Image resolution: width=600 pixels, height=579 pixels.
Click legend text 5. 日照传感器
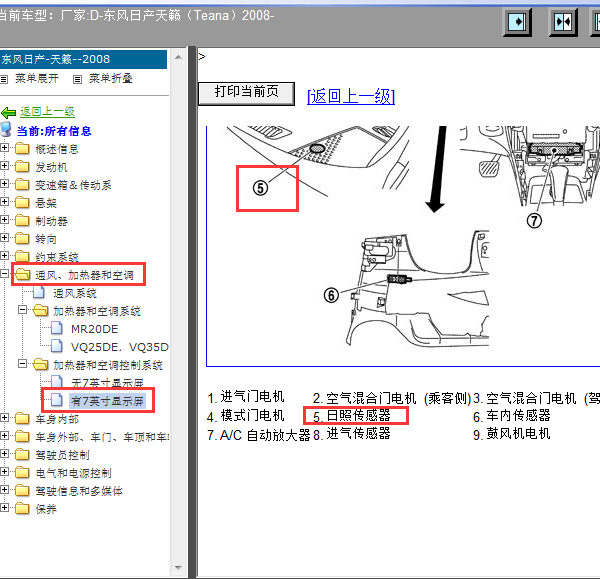tap(352, 416)
